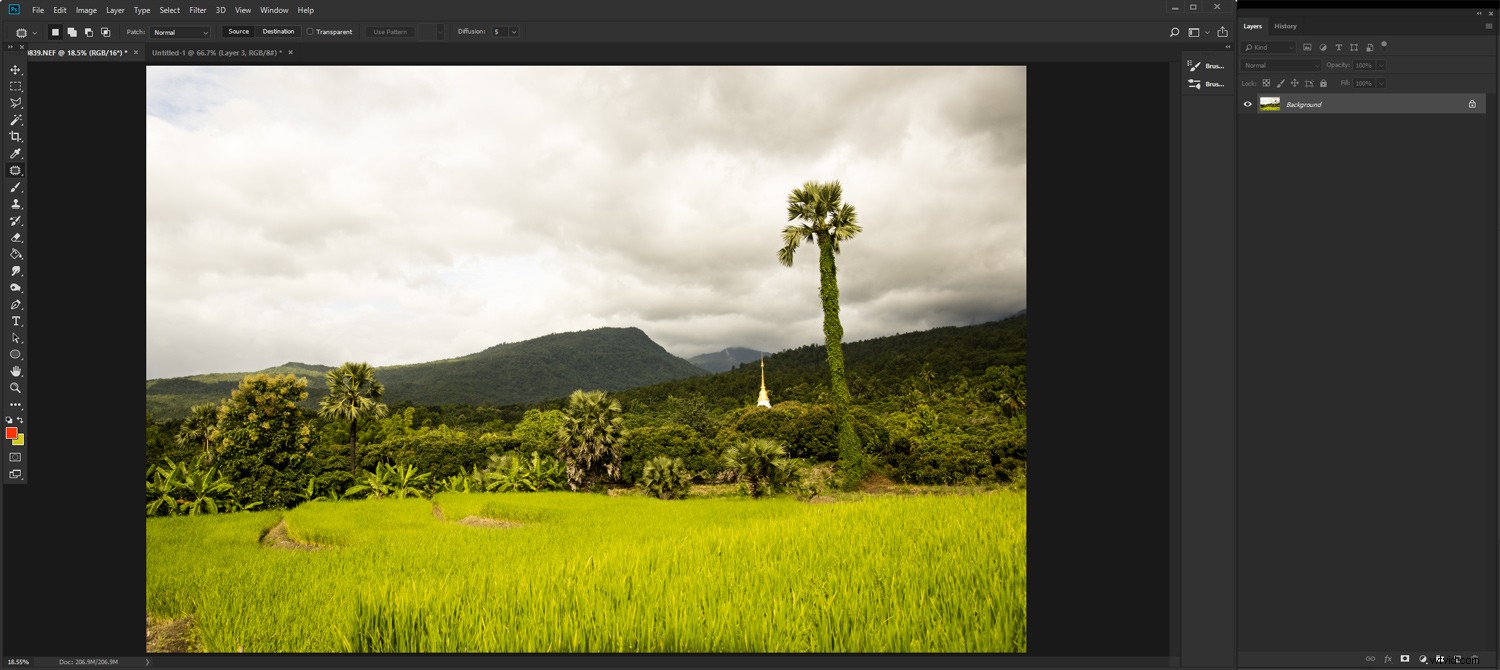Grab the Zoom tool
1500x670 pixels.
[15, 388]
